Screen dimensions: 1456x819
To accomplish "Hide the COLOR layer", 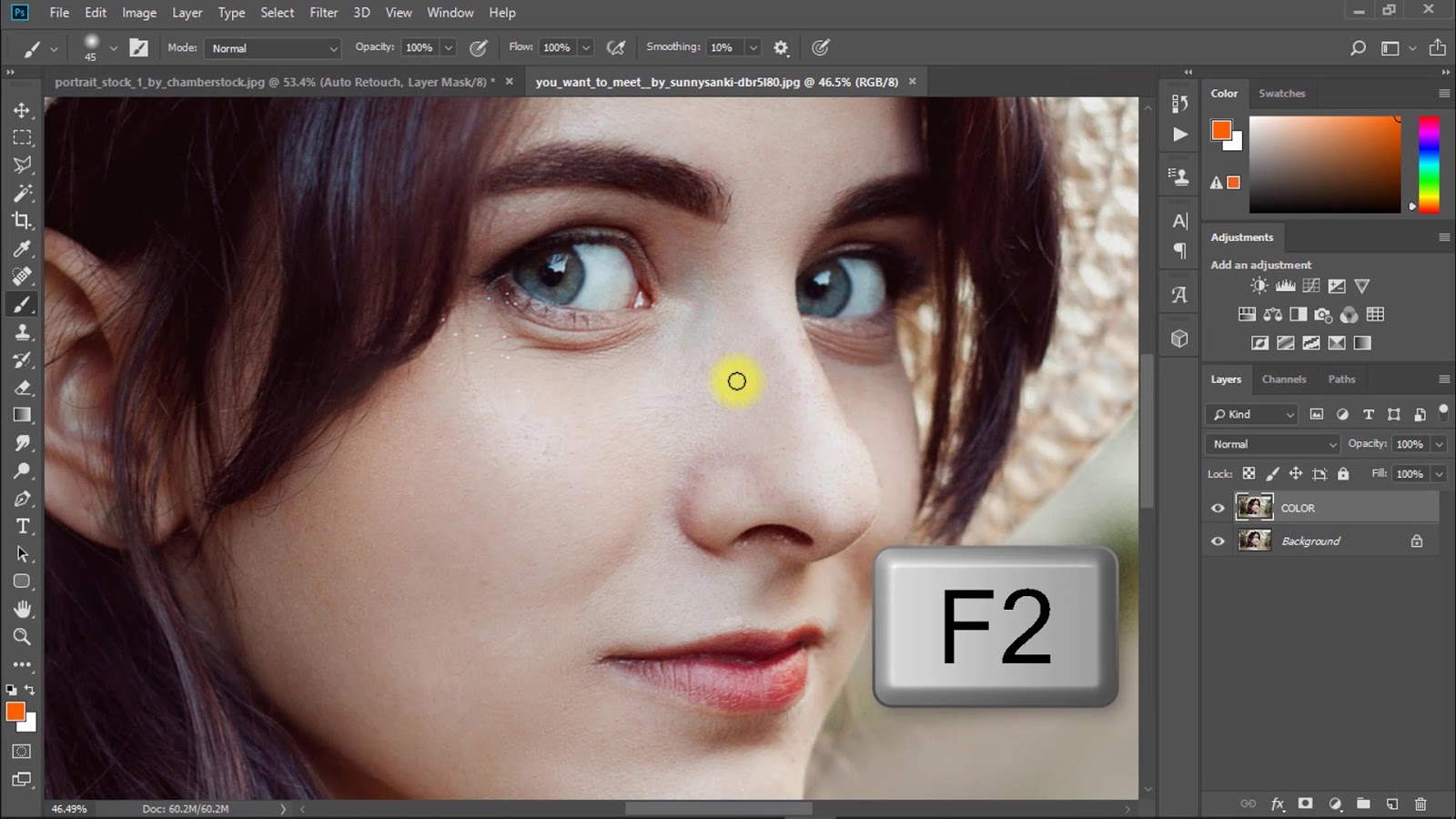I will [1218, 508].
